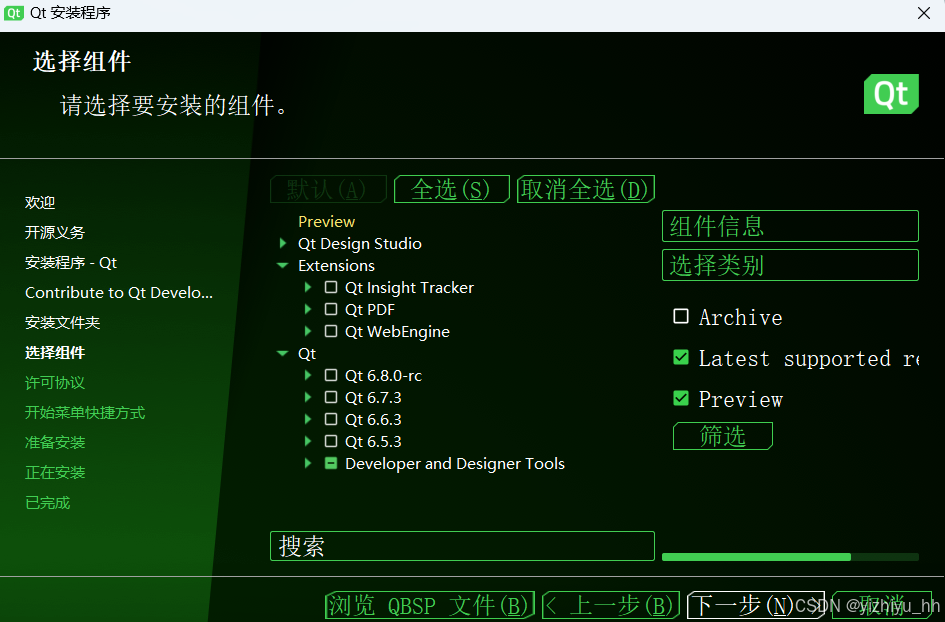The width and height of the screenshot is (945, 622).
Task: Expand the Qt 6.6.3 node
Action: coord(308,419)
